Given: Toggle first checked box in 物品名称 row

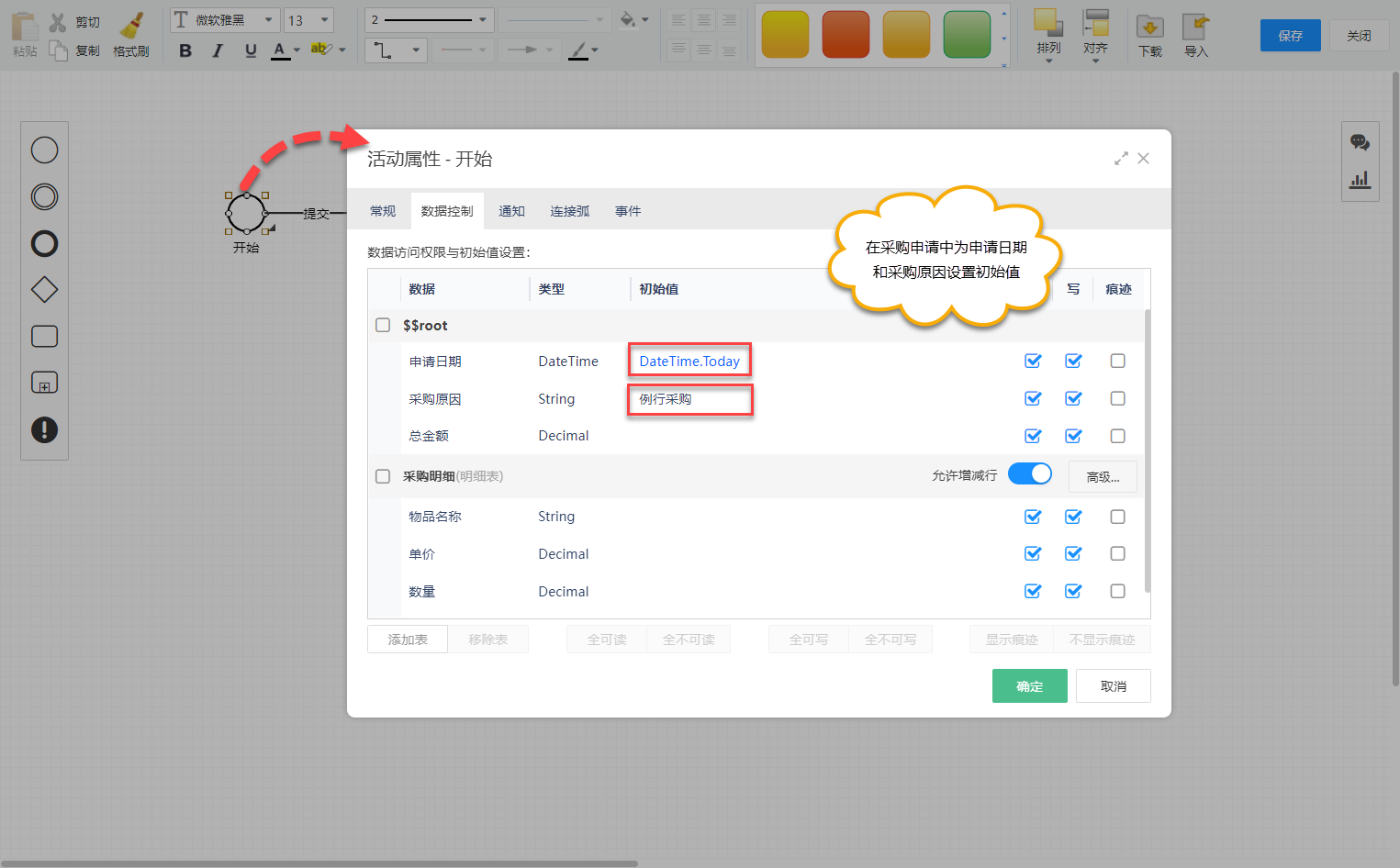Looking at the screenshot, I should [1033, 517].
